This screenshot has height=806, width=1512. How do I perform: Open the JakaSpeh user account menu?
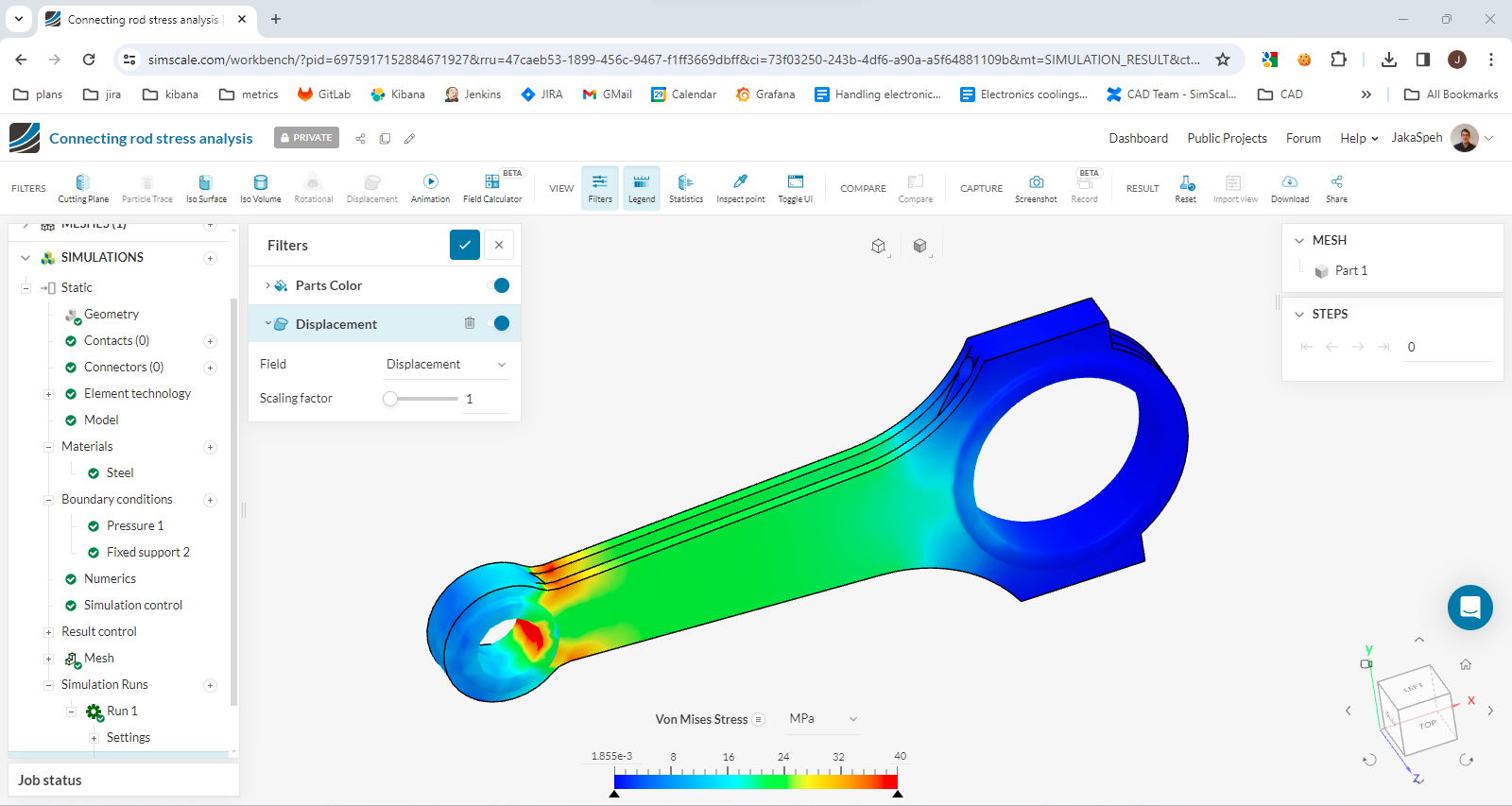click(1442, 138)
